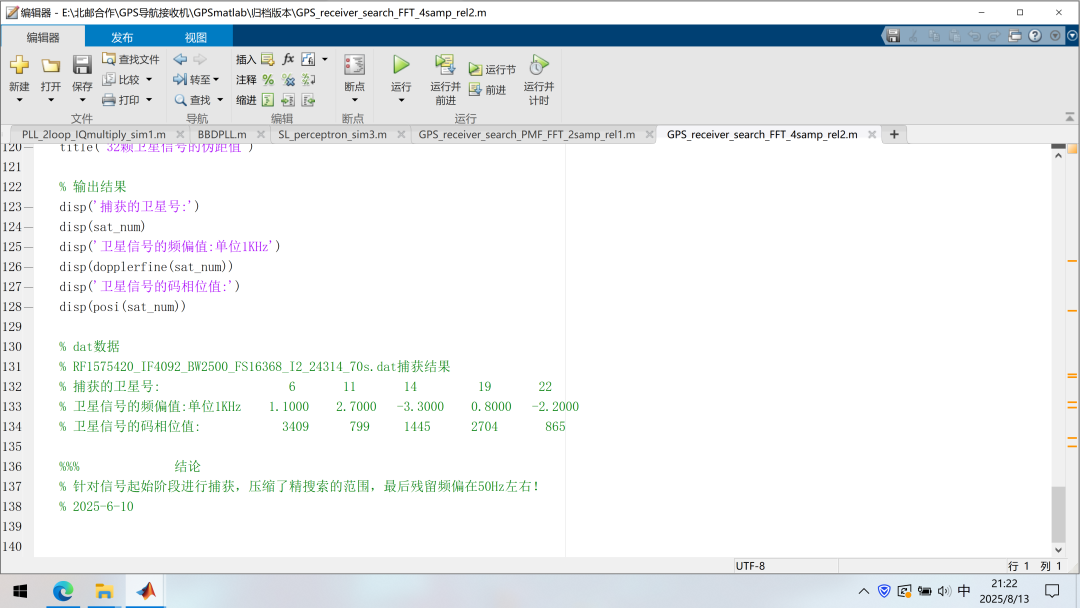Switch to the 发布 (Publish) ribbon tab
The image size is (1080, 608).
click(x=122, y=37)
